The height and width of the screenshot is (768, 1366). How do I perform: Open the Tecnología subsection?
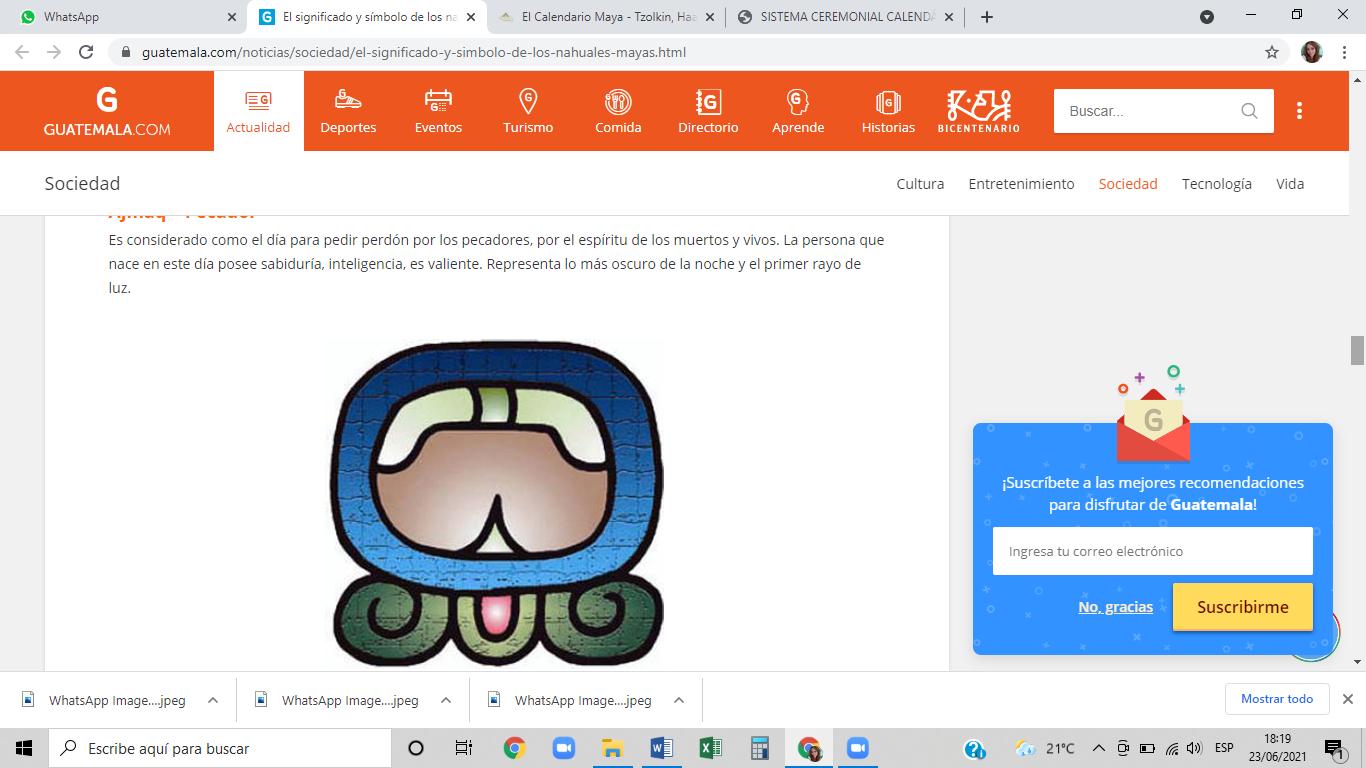click(x=1217, y=184)
